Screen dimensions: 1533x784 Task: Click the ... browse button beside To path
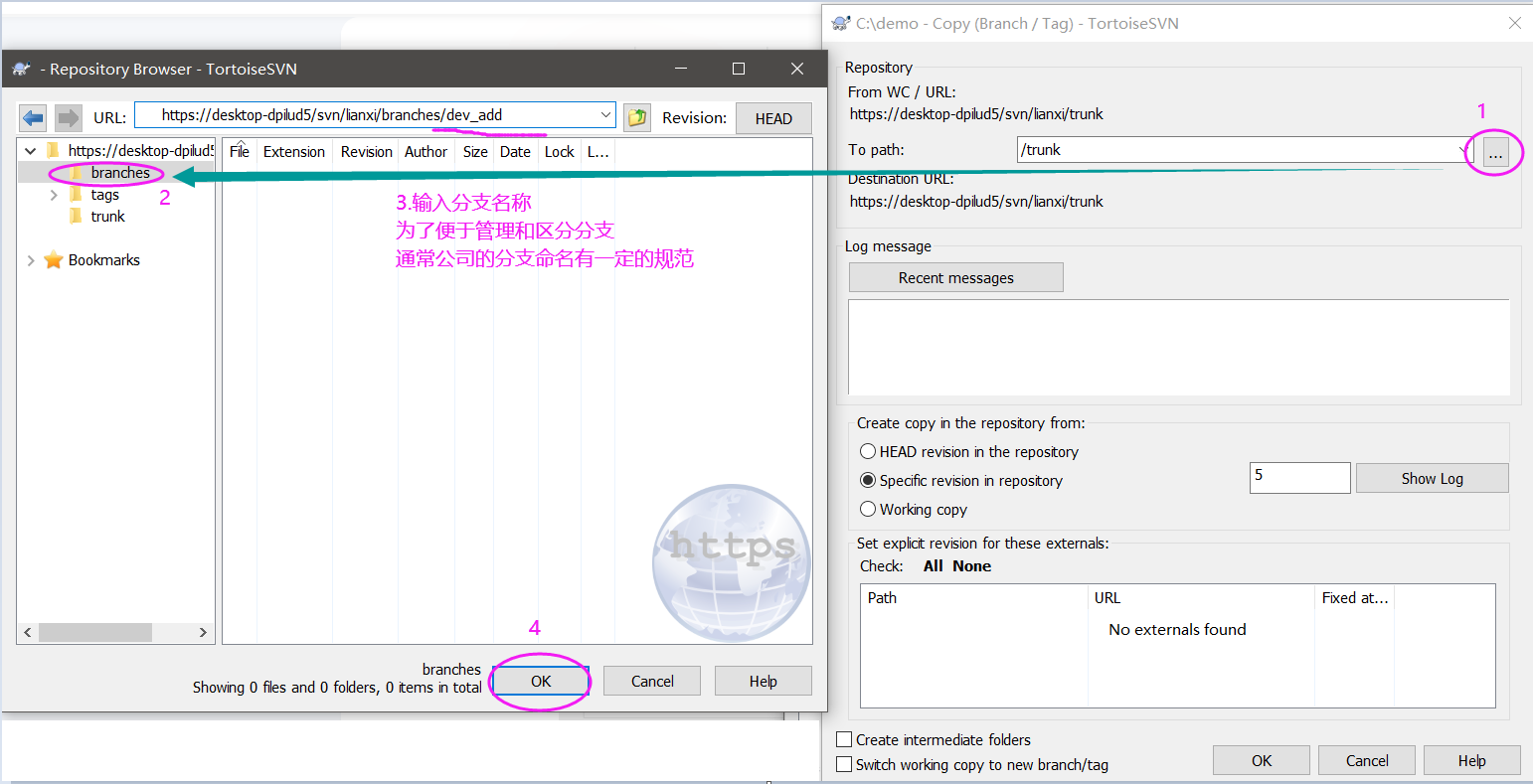(x=1495, y=152)
